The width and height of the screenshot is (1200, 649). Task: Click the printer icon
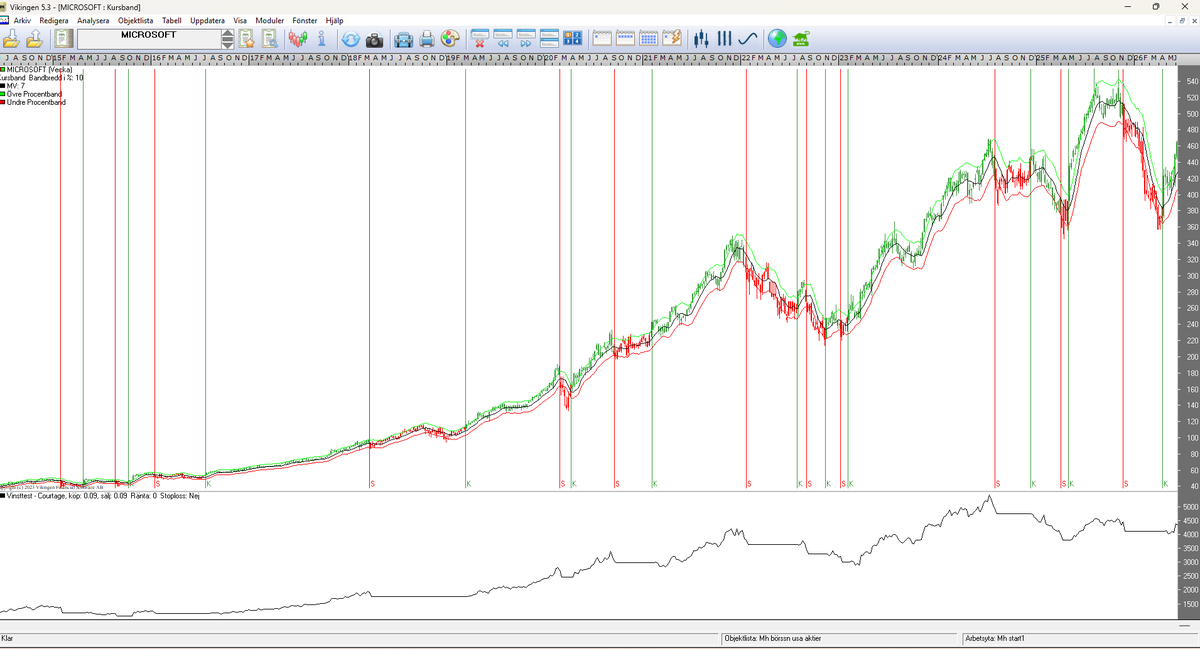(427, 39)
